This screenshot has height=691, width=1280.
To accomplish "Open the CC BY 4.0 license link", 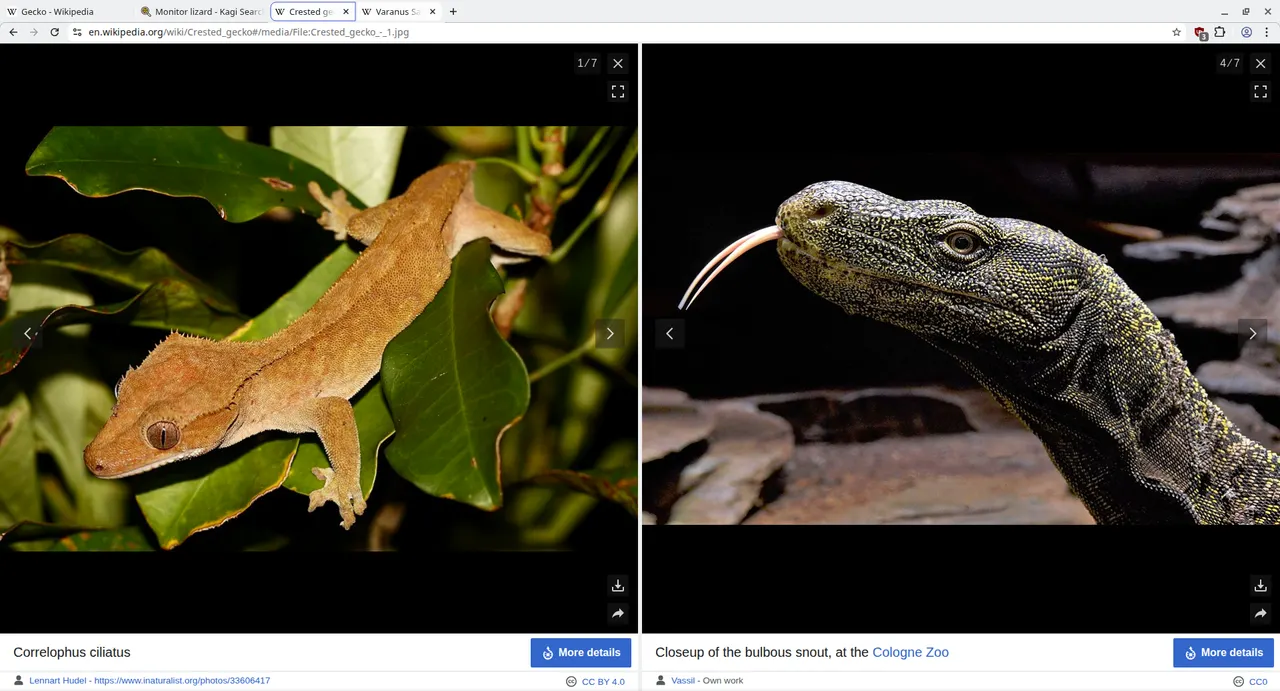I will 603,682.
